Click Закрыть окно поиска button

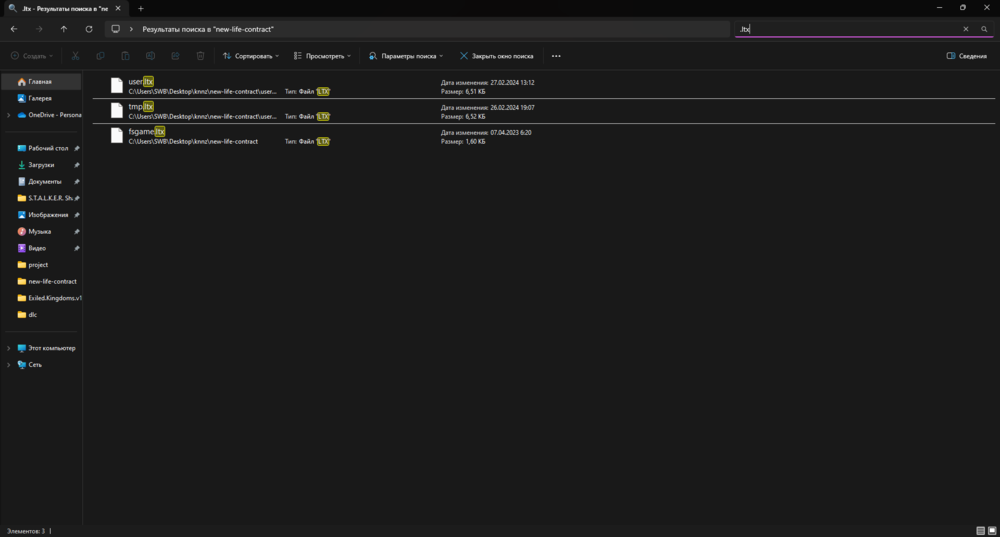pyautogui.click(x=496, y=56)
